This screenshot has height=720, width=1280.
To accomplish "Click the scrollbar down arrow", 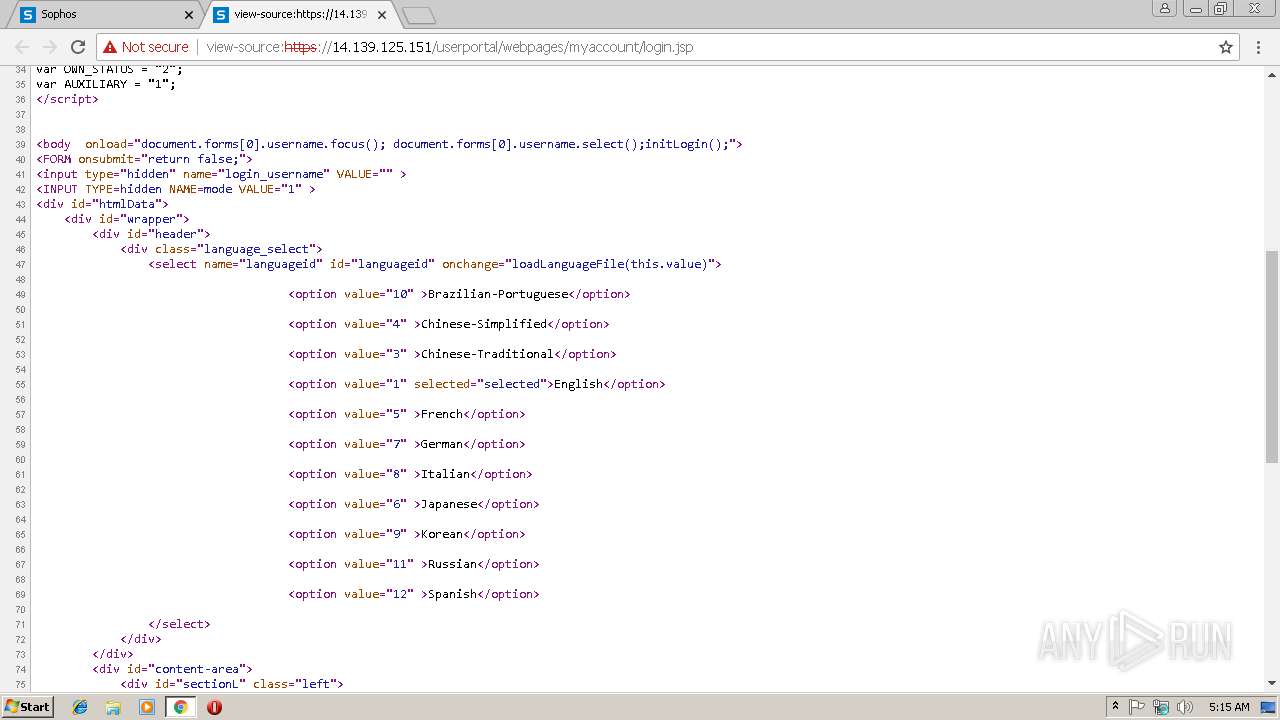I will pos(1272,683).
